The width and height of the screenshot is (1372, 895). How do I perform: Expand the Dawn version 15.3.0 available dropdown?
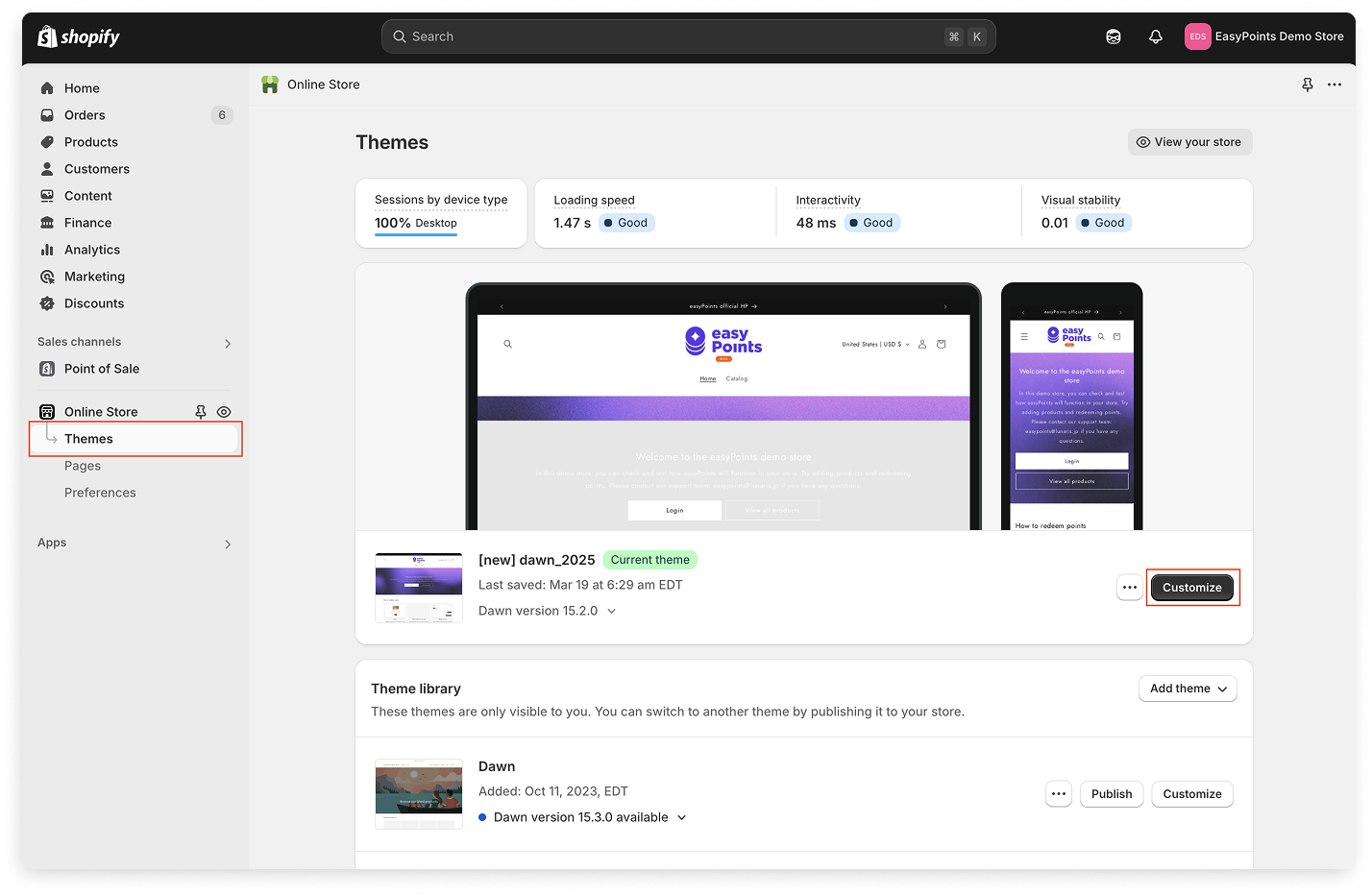click(x=681, y=818)
